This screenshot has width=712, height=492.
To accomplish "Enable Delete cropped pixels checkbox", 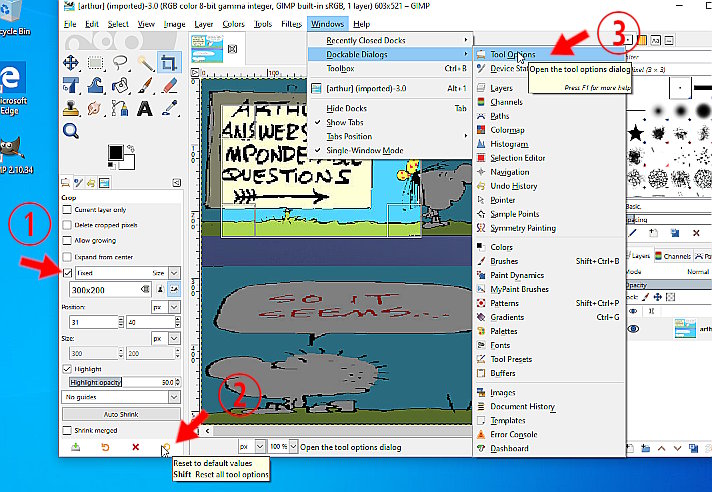I will point(67,225).
